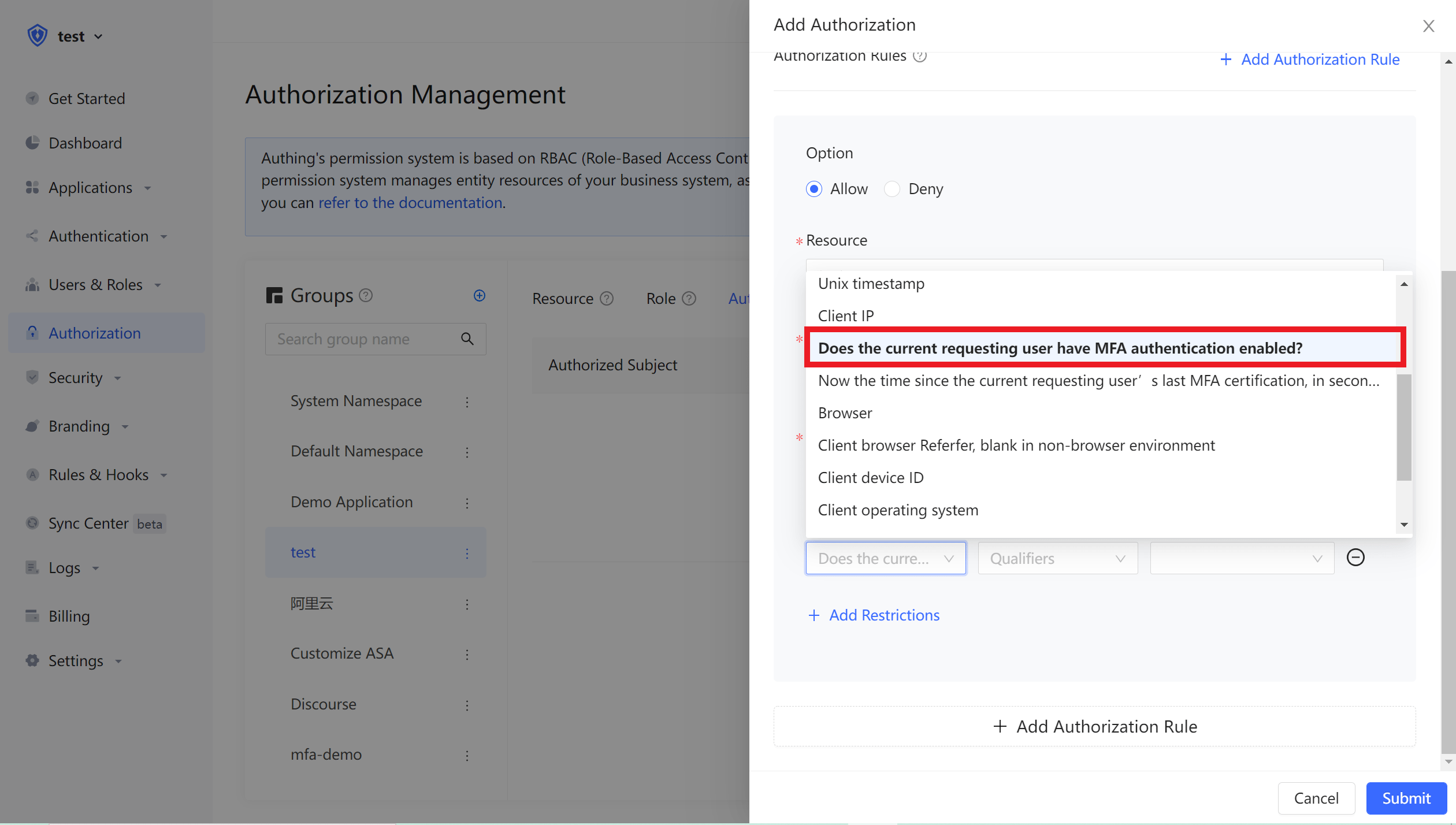Viewport: 1456px width, 825px height.
Task: Select the Deny radio option
Action: click(x=892, y=189)
